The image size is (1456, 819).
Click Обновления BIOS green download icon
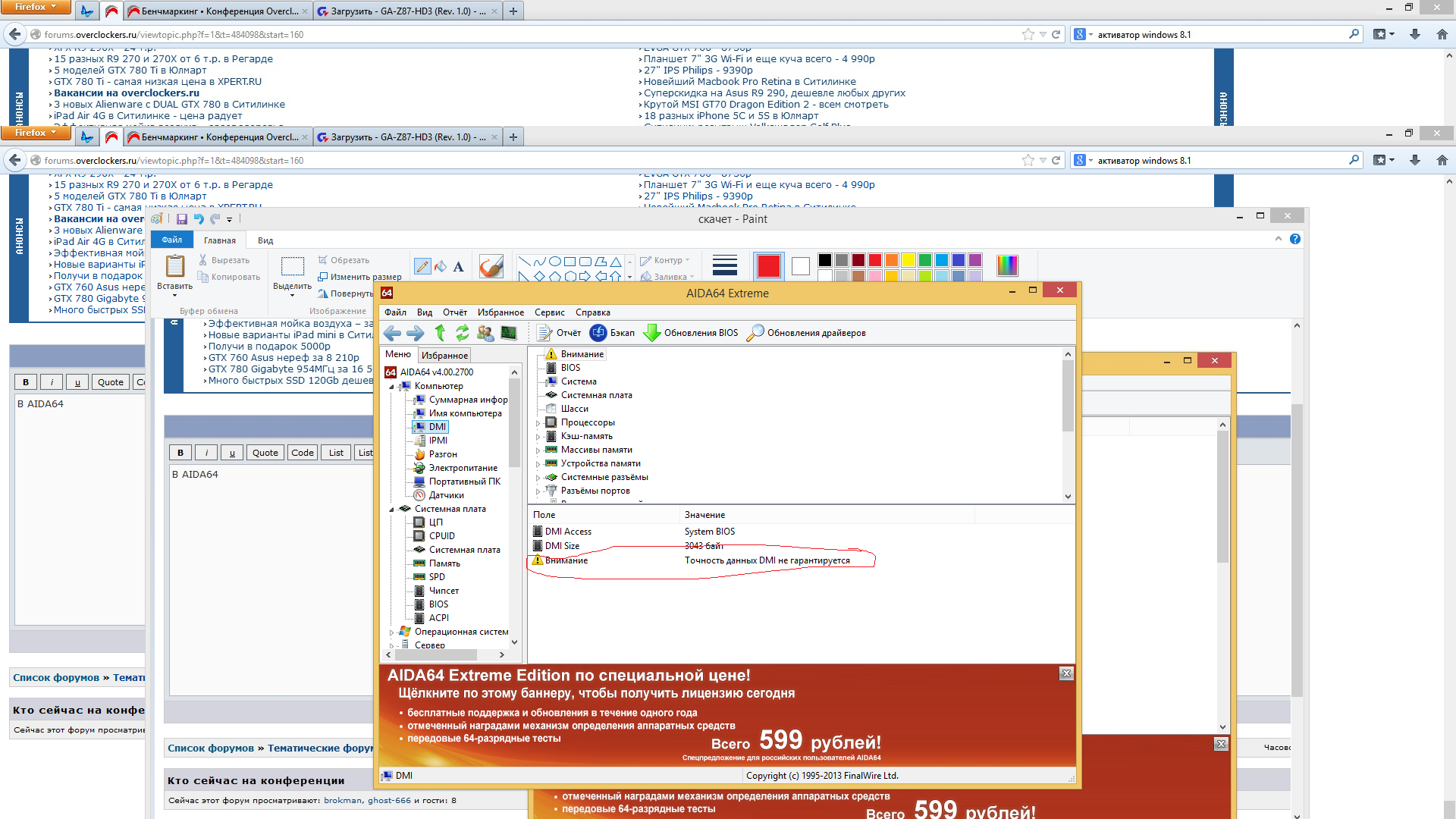pyautogui.click(x=651, y=333)
